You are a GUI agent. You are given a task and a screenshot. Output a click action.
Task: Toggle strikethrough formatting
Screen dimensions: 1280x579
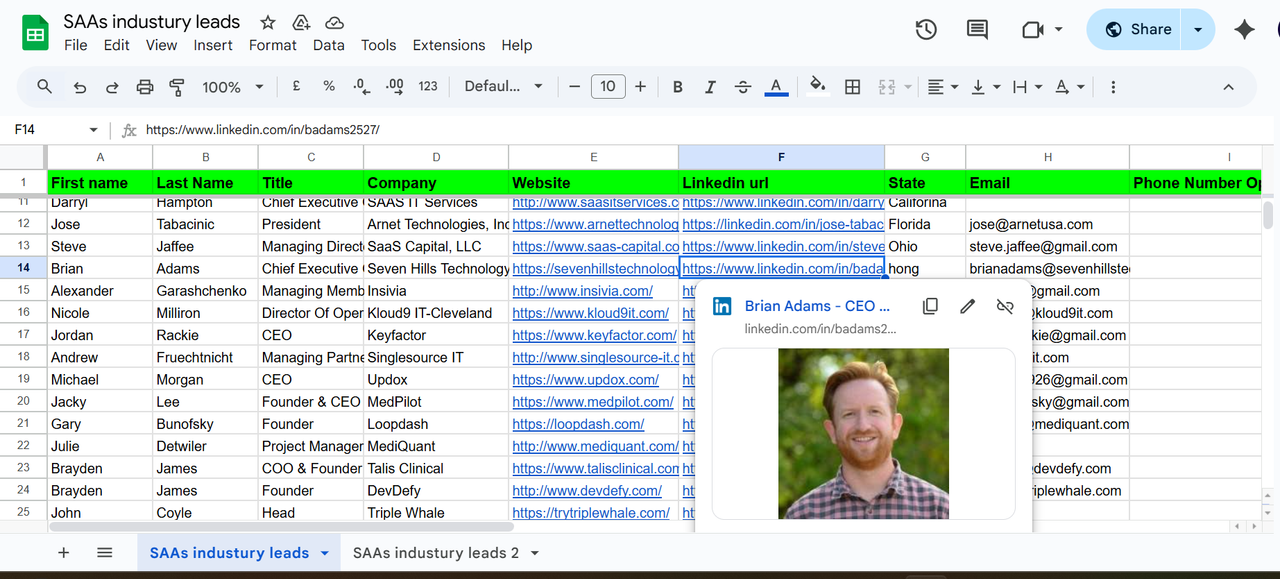[x=743, y=87]
